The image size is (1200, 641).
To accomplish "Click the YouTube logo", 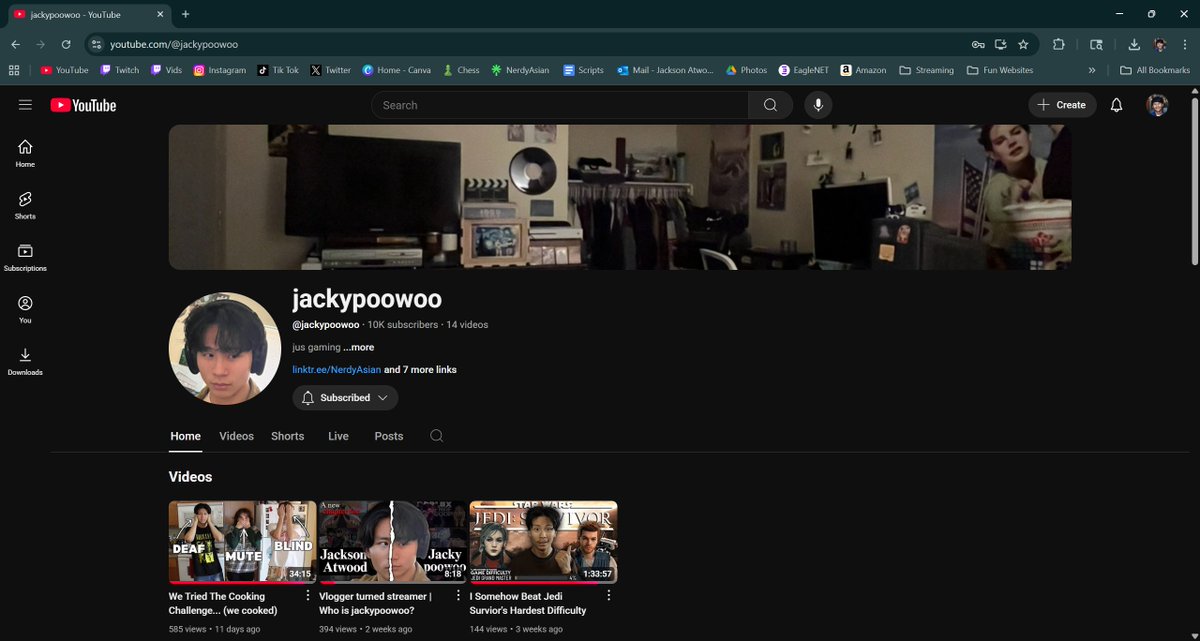I will [x=83, y=105].
